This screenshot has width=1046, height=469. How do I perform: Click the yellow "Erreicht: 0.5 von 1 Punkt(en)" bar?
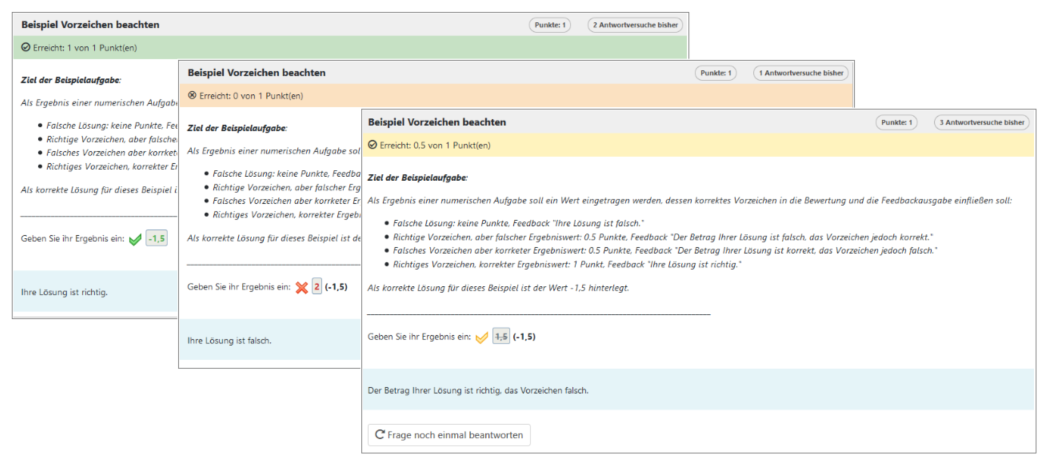pos(700,145)
